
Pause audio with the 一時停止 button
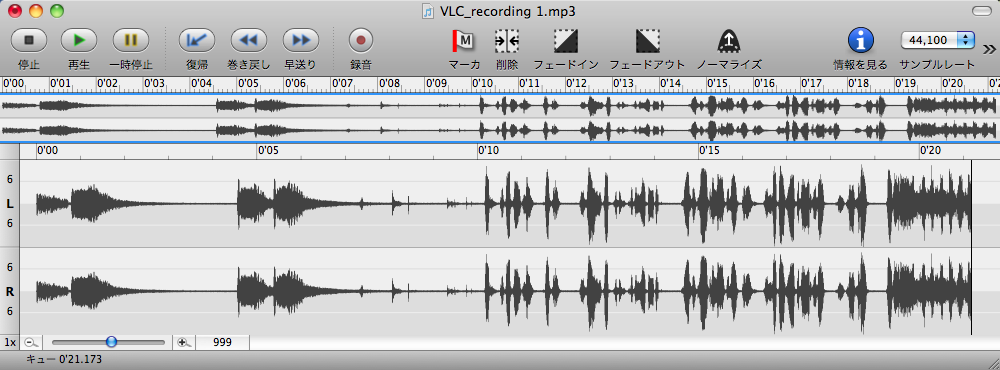point(131,40)
